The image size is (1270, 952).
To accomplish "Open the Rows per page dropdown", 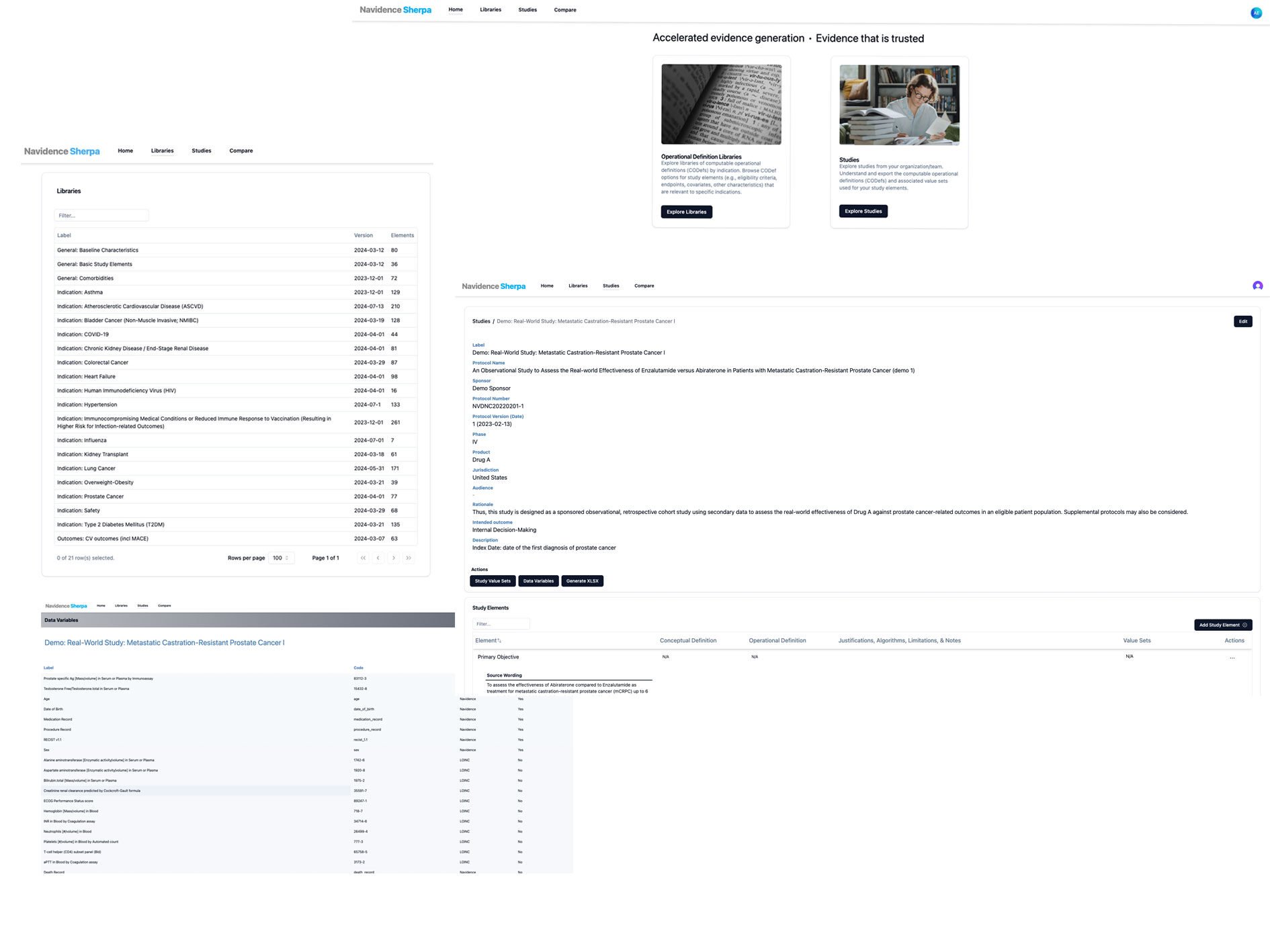I will 280,558.
